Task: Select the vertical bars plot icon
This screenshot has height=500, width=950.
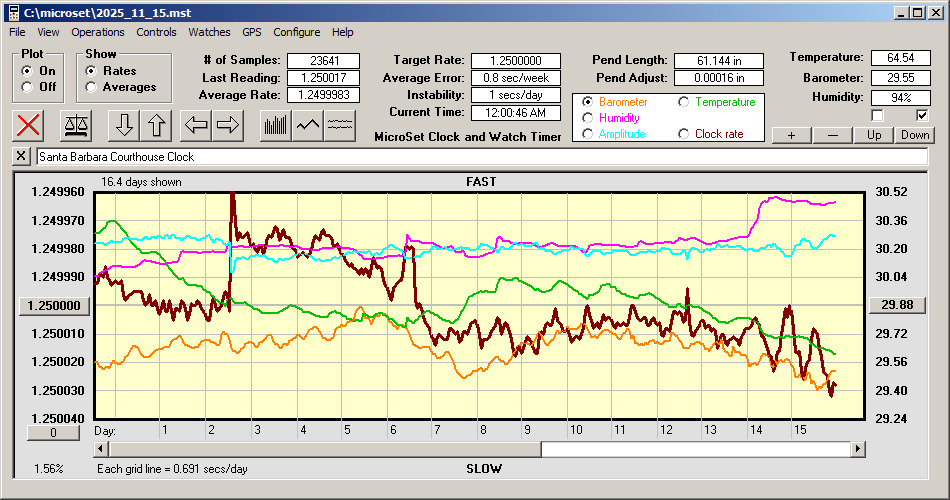Action: click(x=275, y=126)
